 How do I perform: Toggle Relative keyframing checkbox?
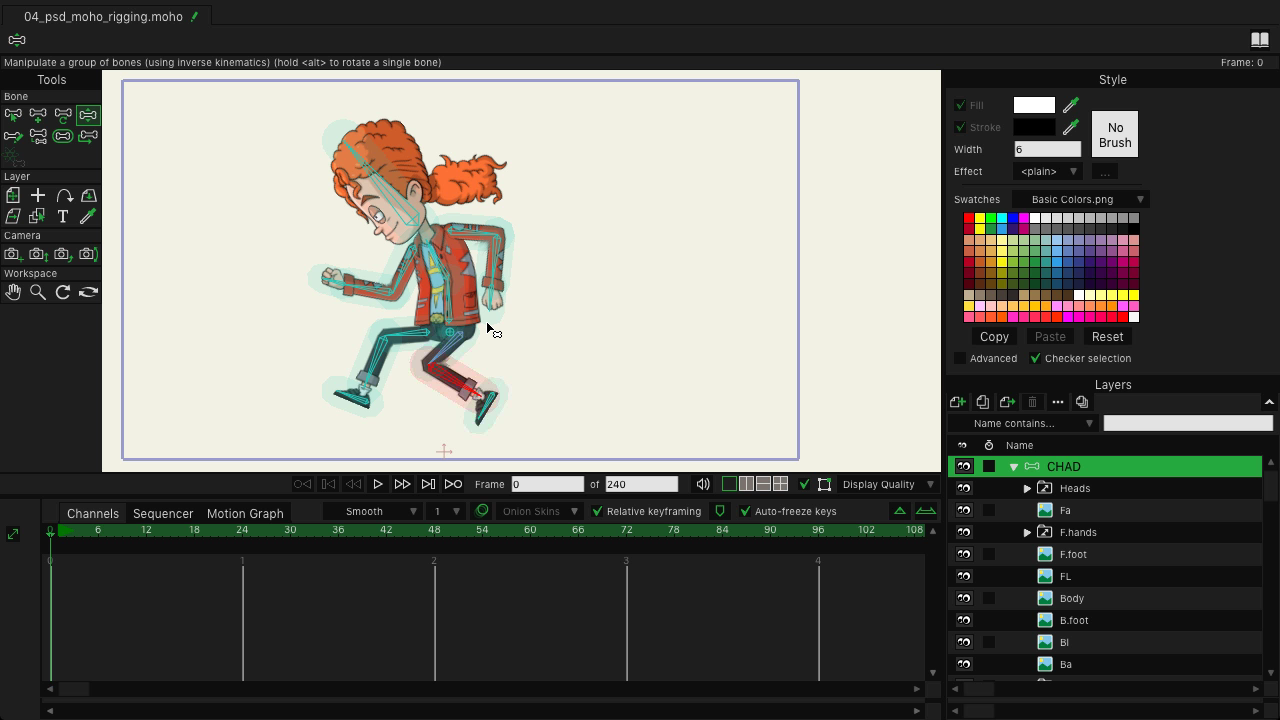[x=598, y=511]
